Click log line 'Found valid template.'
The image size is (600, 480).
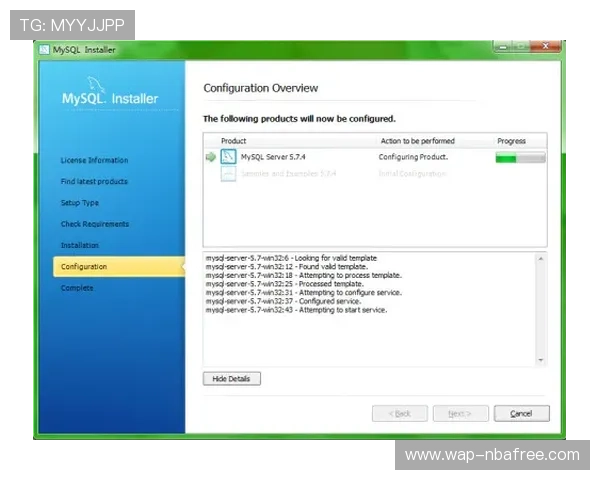287,267
